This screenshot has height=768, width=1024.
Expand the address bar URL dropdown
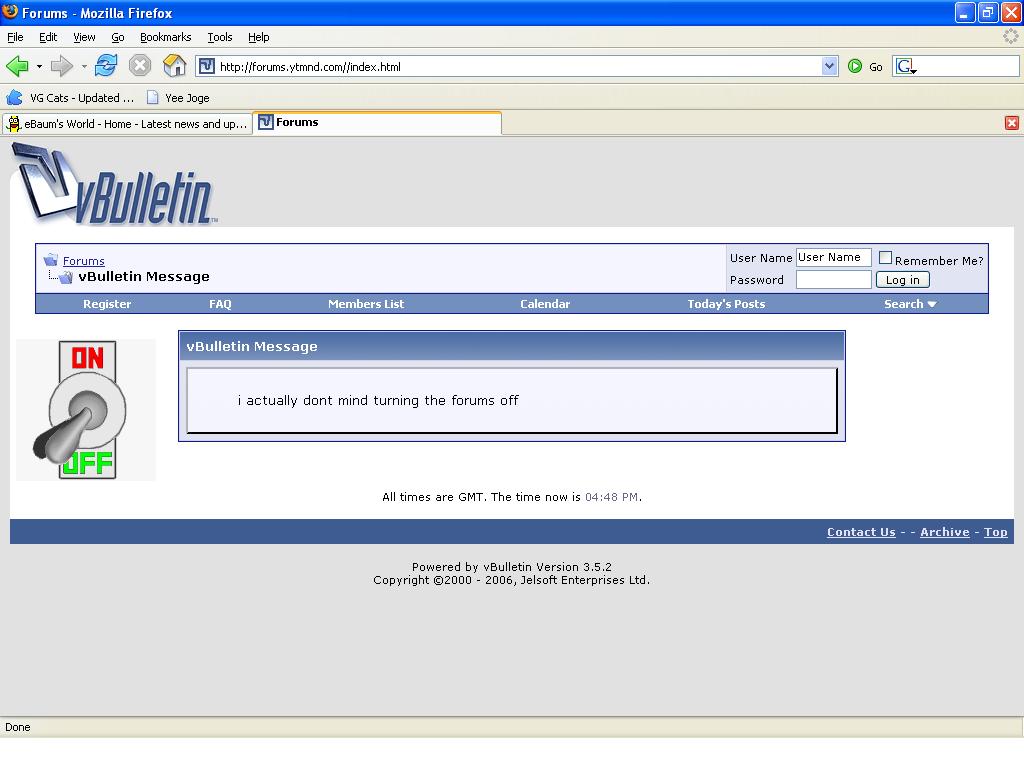click(x=829, y=66)
